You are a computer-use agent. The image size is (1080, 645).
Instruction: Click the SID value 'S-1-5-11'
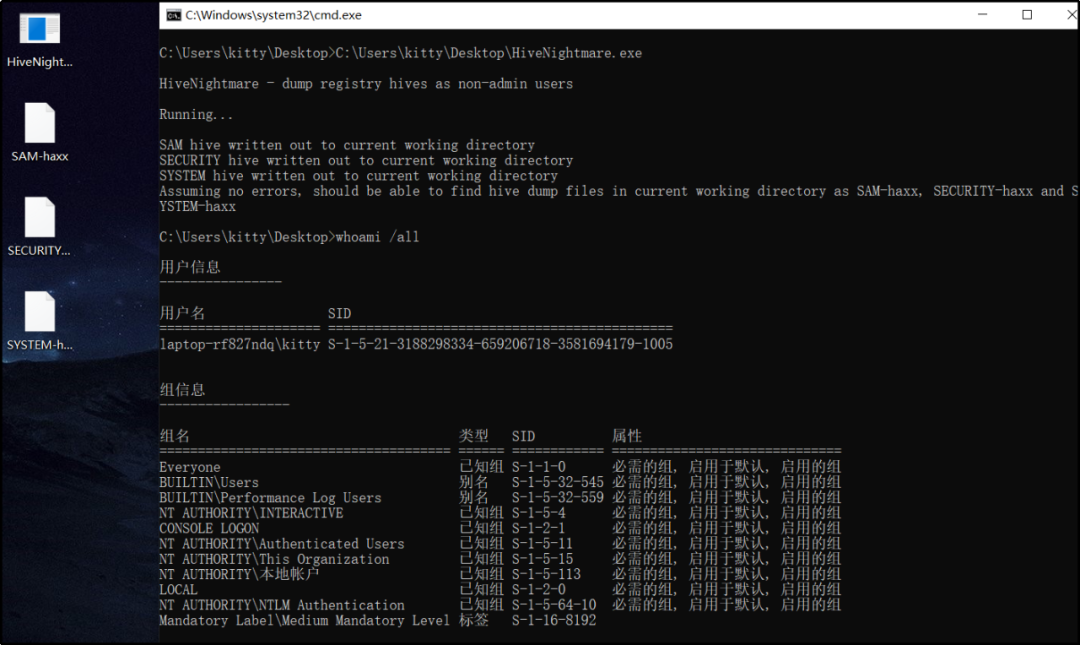543,544
